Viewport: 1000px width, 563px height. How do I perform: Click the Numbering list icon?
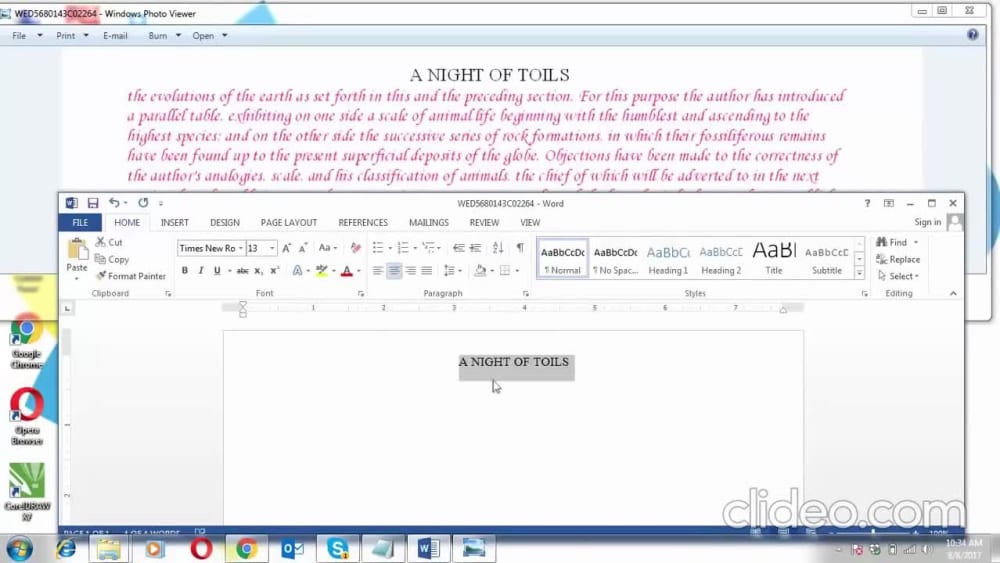pos(403,248)
